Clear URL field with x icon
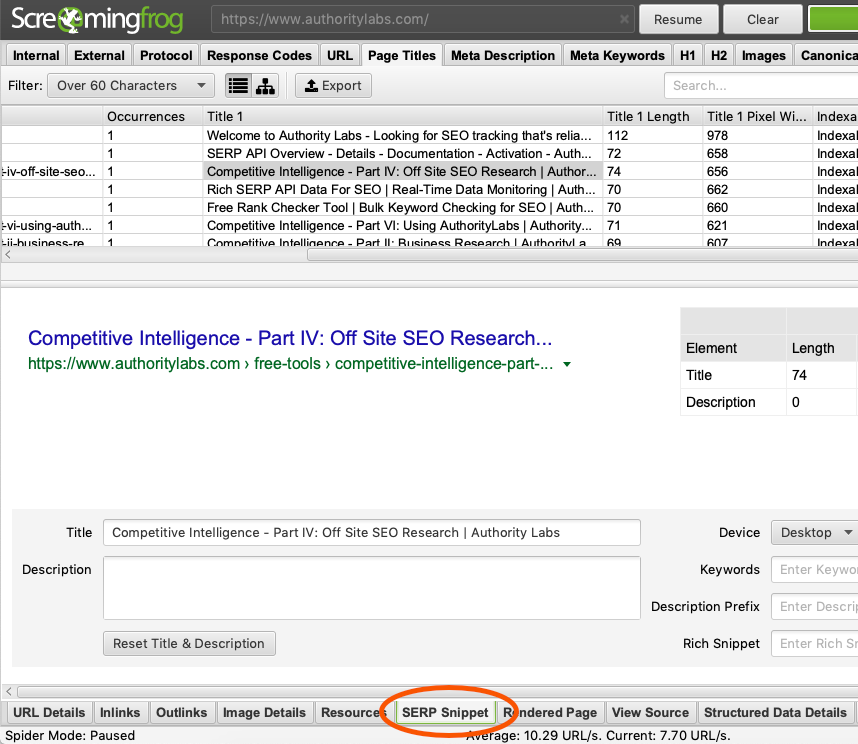The width and height of the screenshot is (858, 744). [x=624, y=19]
